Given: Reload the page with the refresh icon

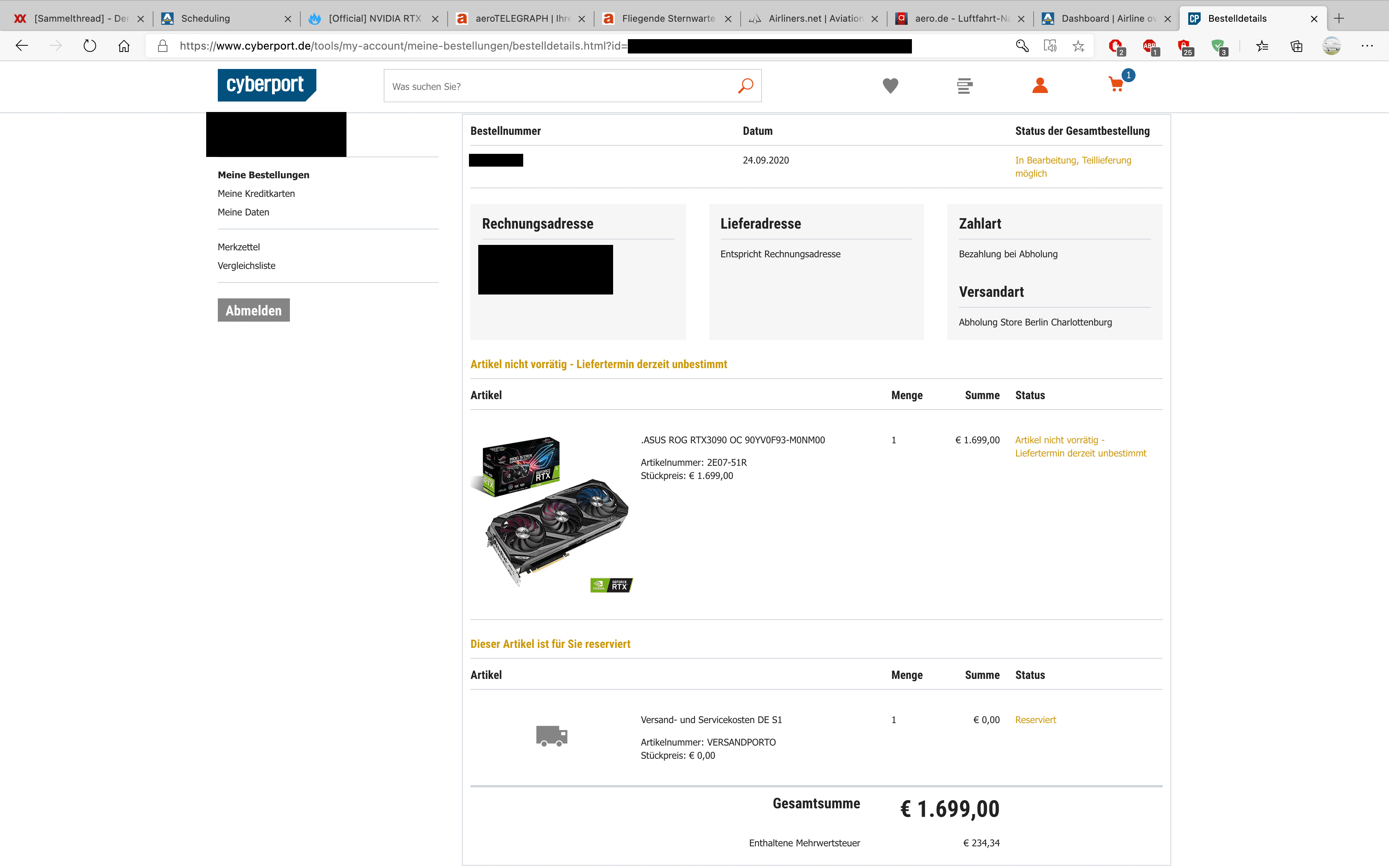Looking at the screenshot, I should 90,46.
